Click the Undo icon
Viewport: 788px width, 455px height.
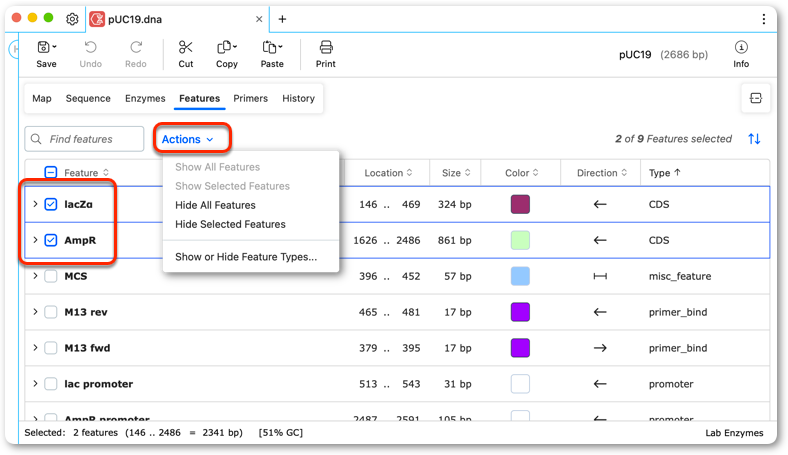point(90,47)
